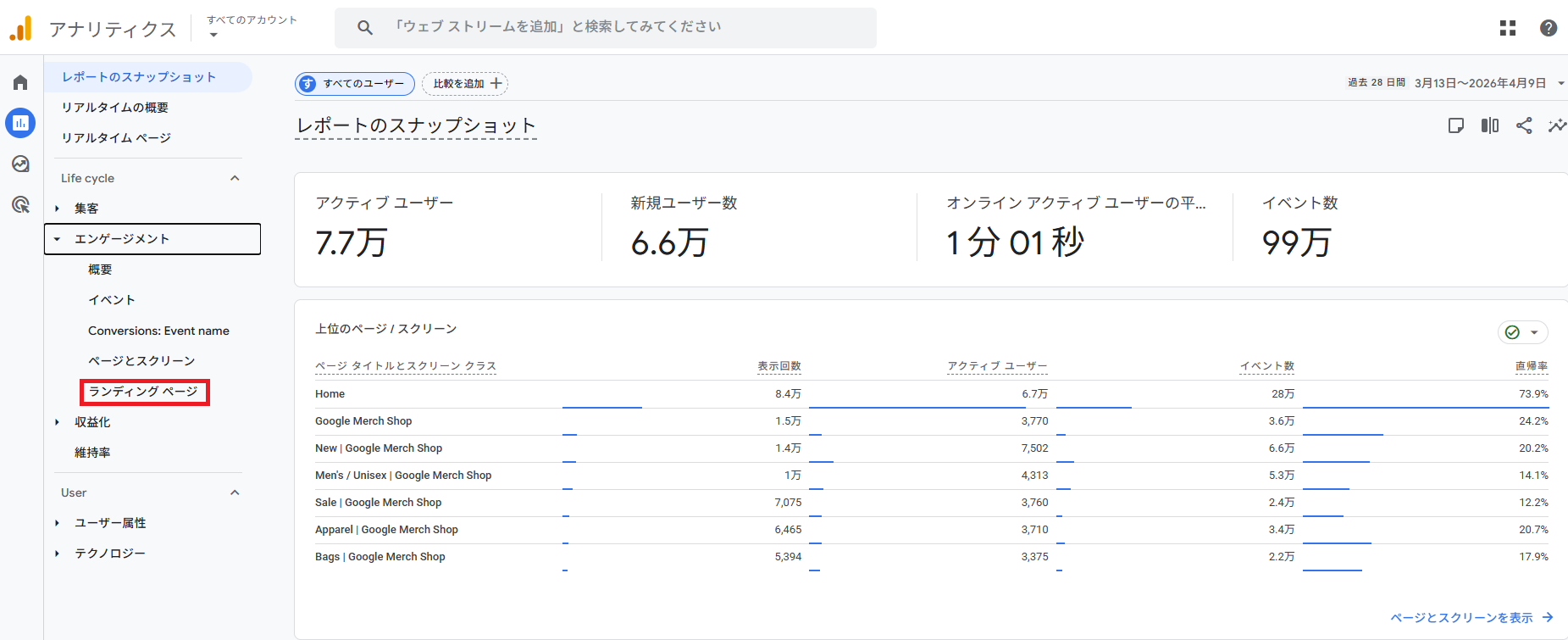Open the 概要 engagement report
The image size is (1568, 640).
click(100, 270)
